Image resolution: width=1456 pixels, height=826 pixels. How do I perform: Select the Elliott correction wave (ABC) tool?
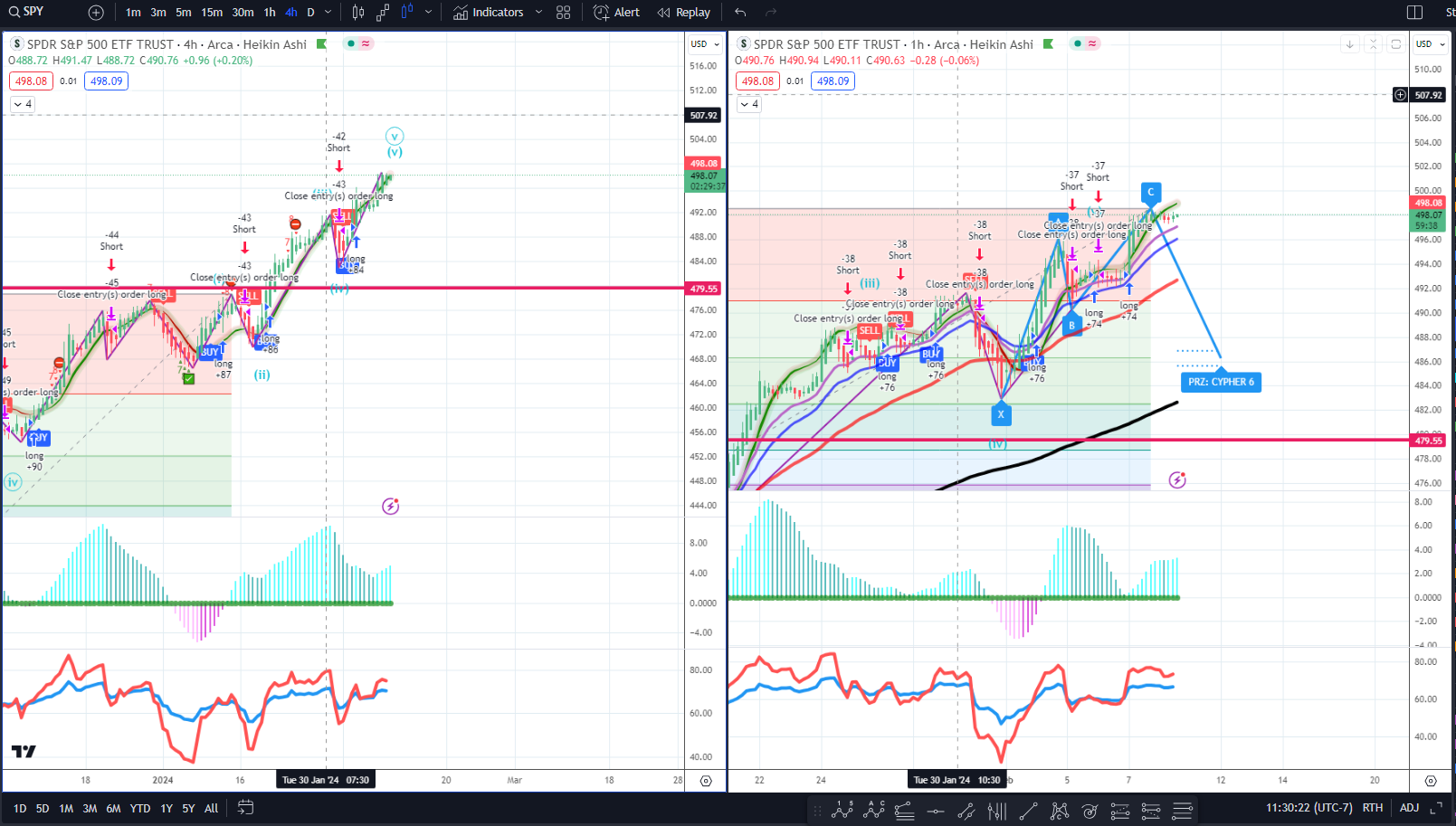pos(874,811)
